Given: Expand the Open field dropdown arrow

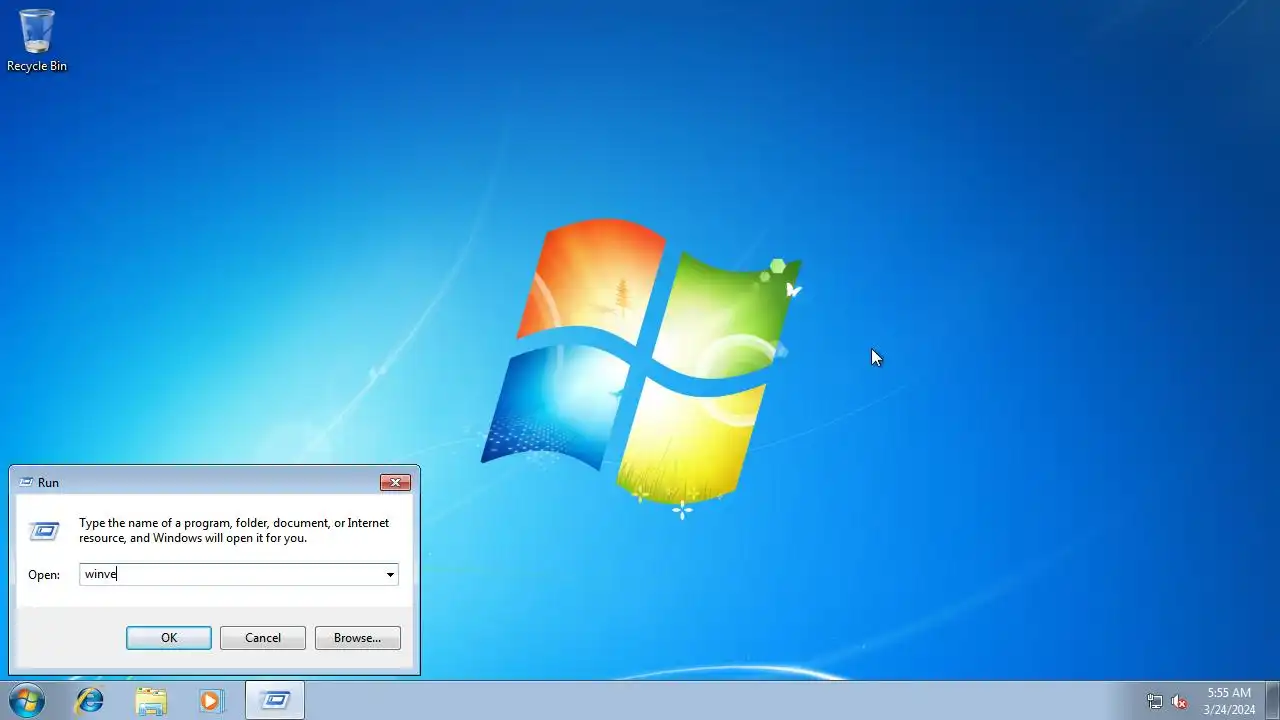Looking at the screenshot, I should 390,574.
